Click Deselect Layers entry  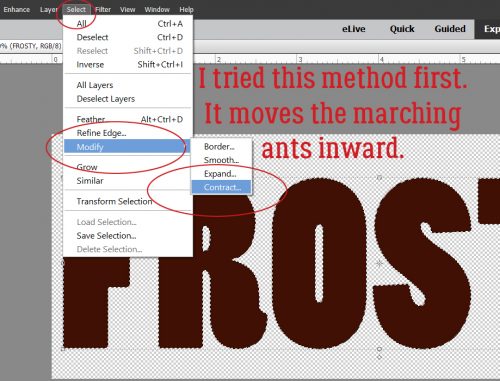coord(127,99)
